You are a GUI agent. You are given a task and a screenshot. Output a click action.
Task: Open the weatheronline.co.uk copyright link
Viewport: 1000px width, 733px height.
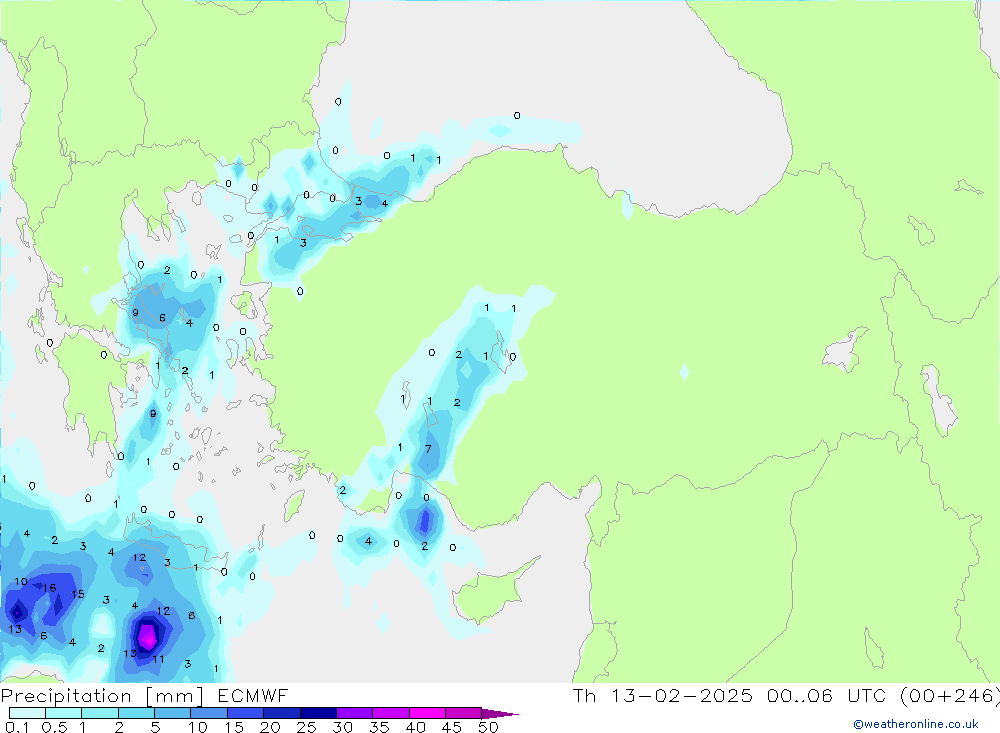click(916, 724)
